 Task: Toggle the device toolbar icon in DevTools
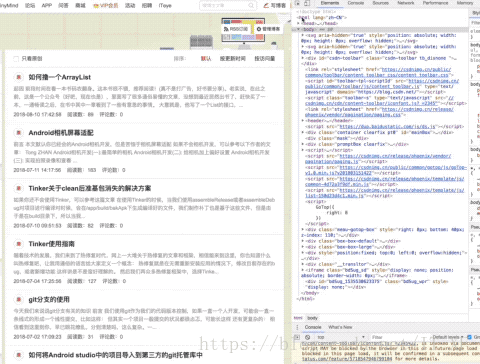click(x=307, y=3)
